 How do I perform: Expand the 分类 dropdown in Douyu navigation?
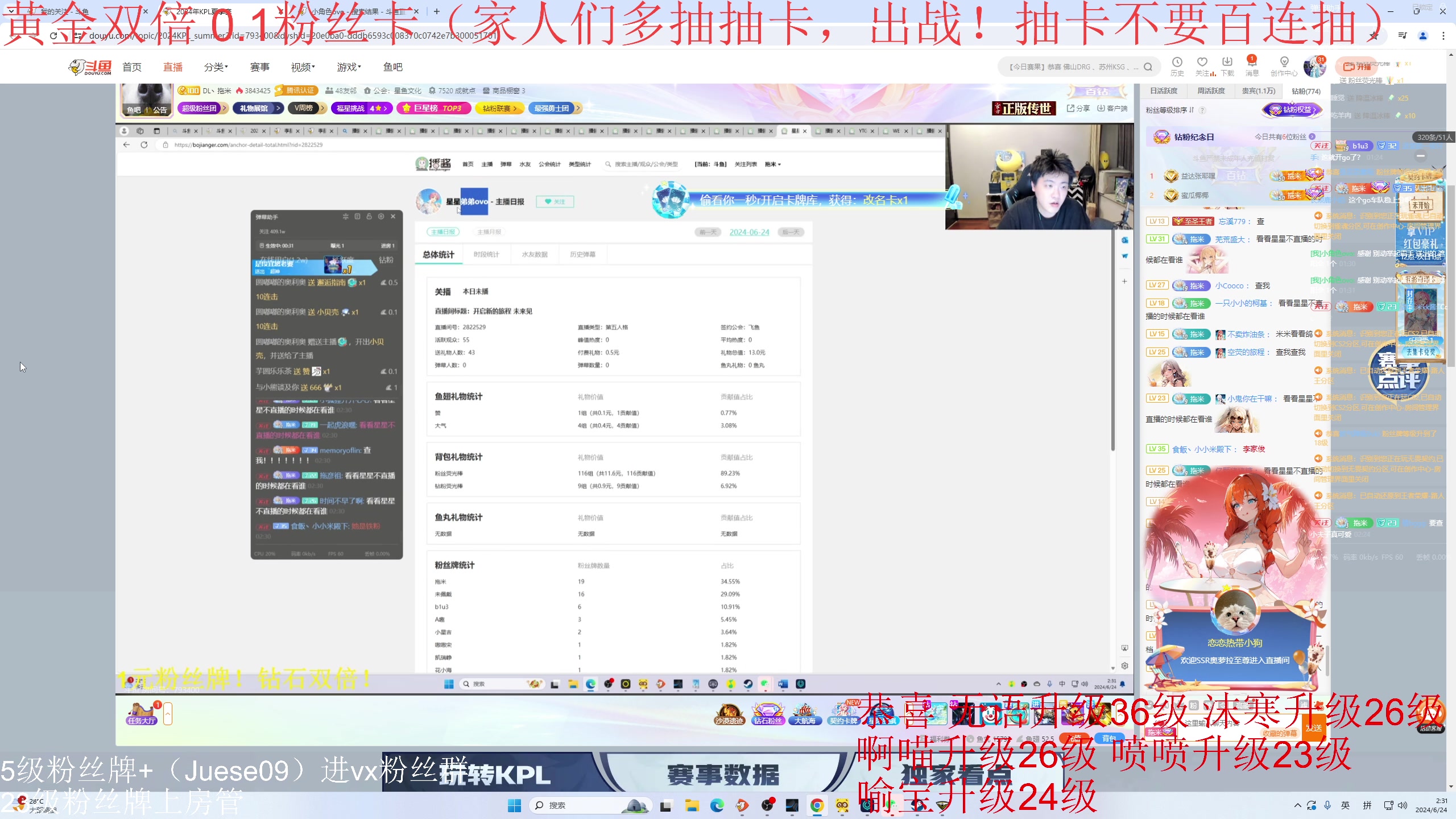[216, 67]
